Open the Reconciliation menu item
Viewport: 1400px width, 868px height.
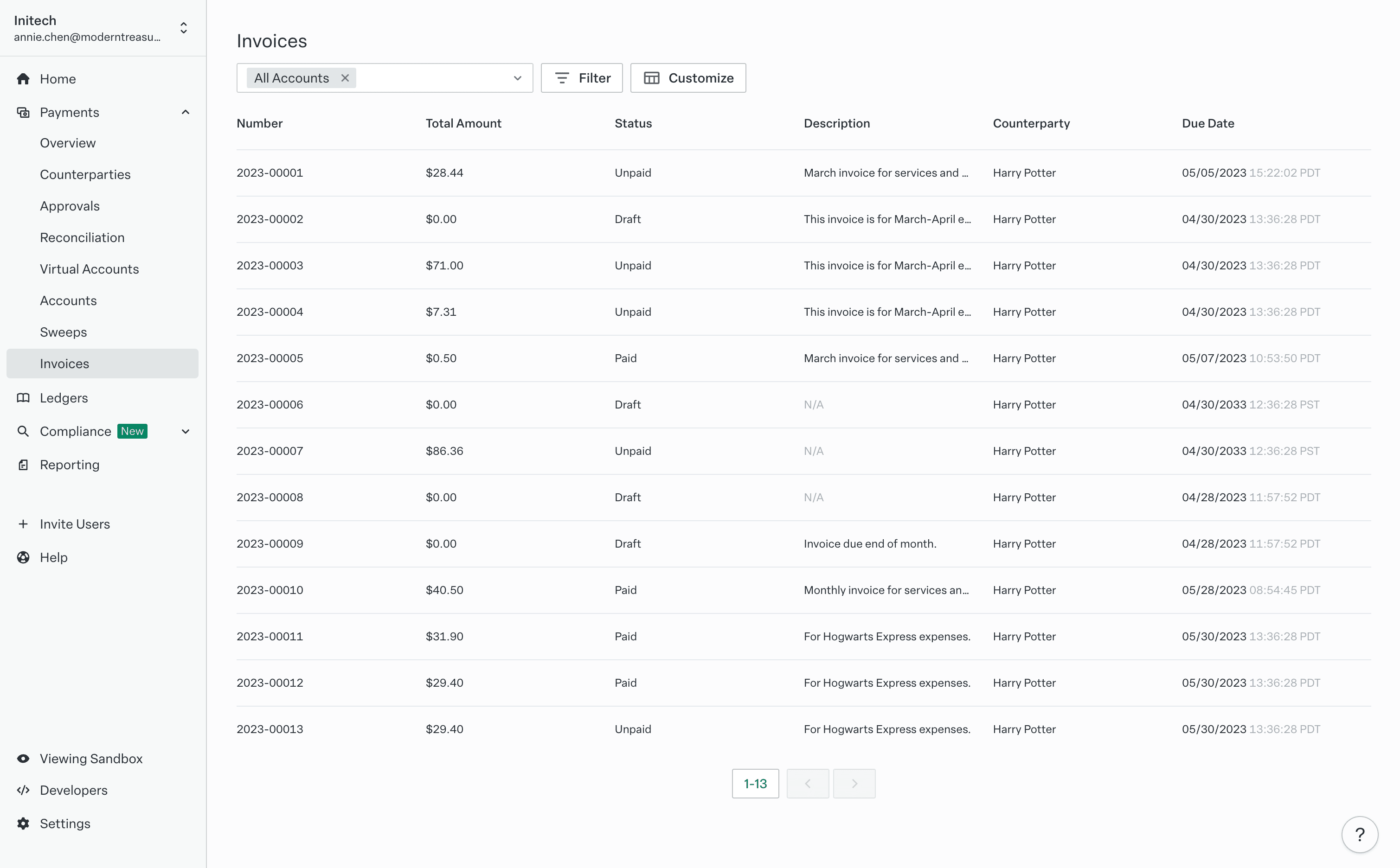82,238
